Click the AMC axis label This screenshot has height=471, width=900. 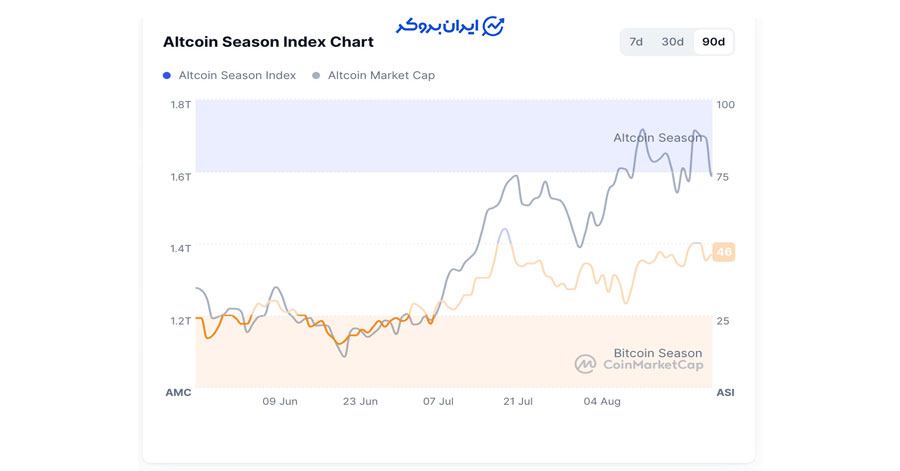coord(178,393)
